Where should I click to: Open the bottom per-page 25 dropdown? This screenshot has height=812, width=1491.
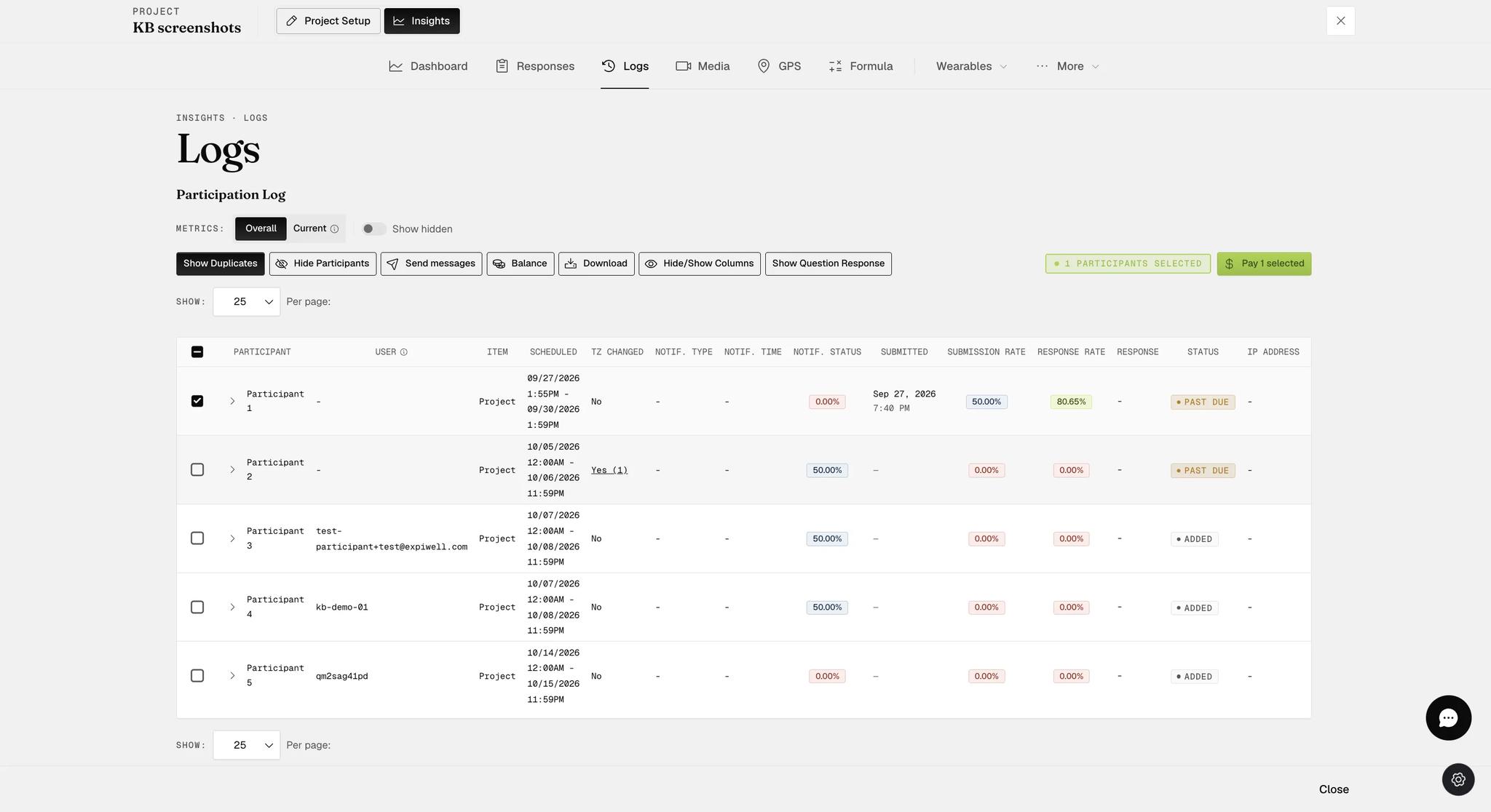246,745
